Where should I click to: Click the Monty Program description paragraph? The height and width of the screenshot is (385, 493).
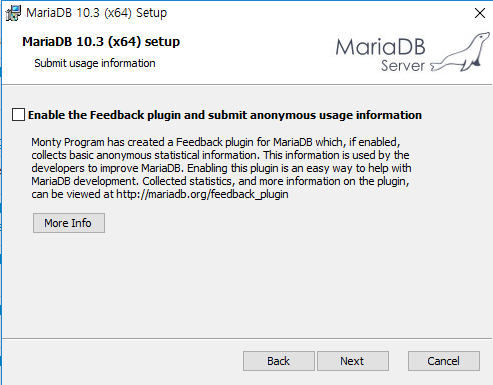coord(221,168)
